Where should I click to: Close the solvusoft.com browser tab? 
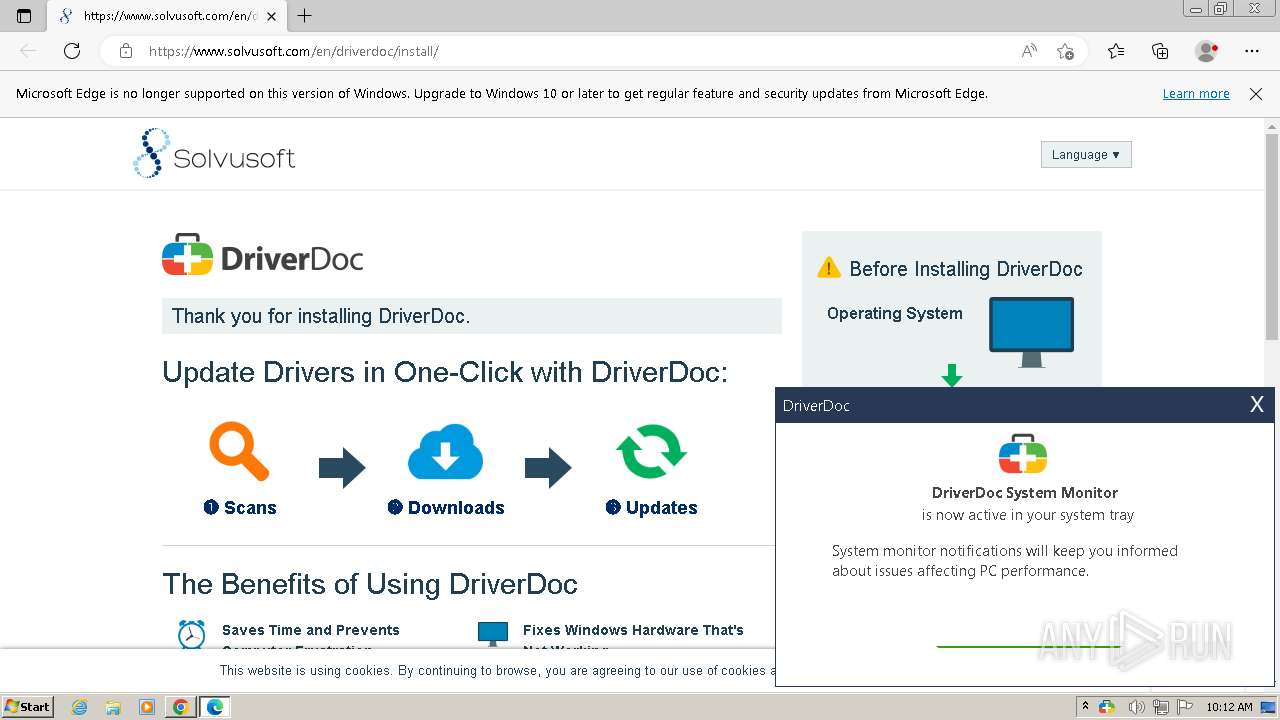point(271,16)
